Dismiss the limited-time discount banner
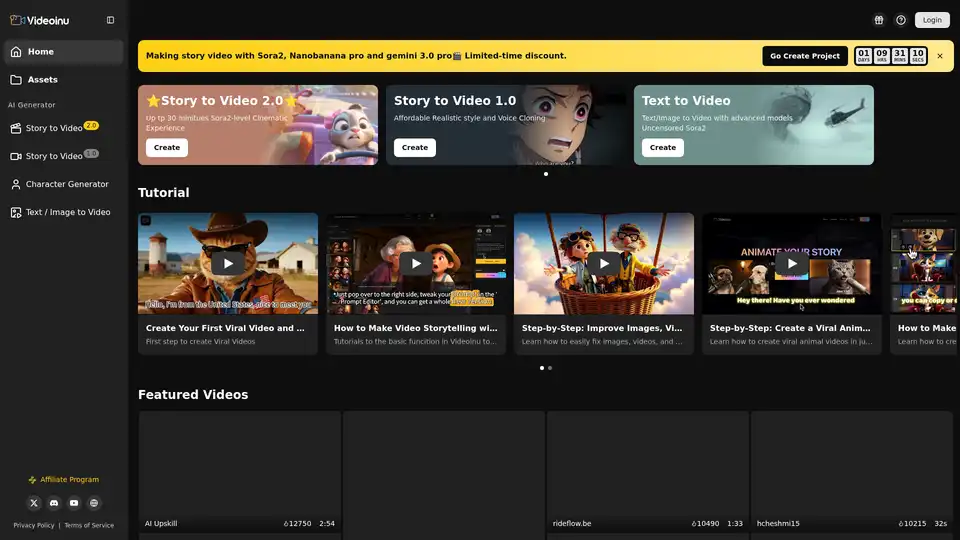 click(x=939, y=56)
